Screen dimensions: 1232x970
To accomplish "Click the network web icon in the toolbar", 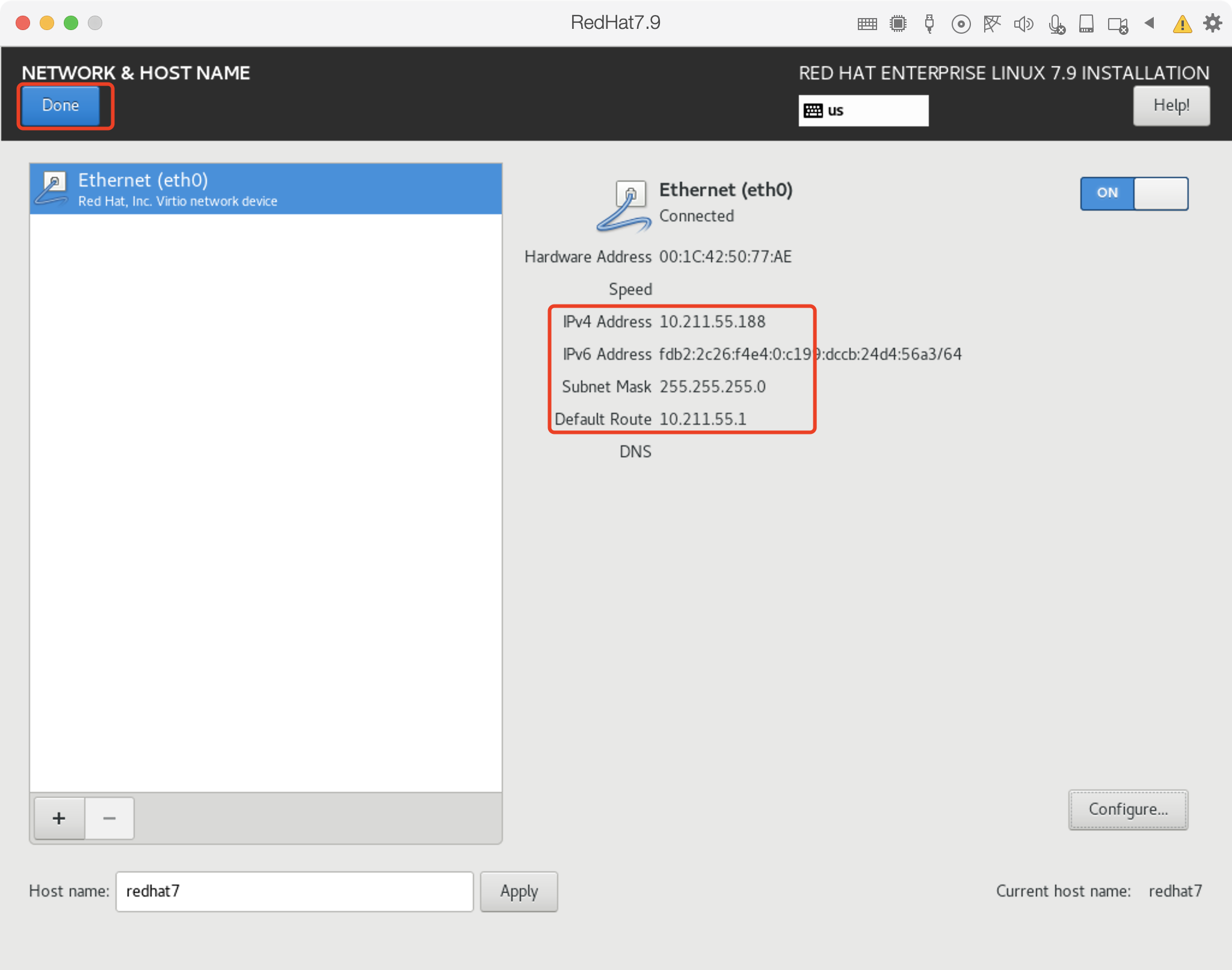I will (992, 24).
